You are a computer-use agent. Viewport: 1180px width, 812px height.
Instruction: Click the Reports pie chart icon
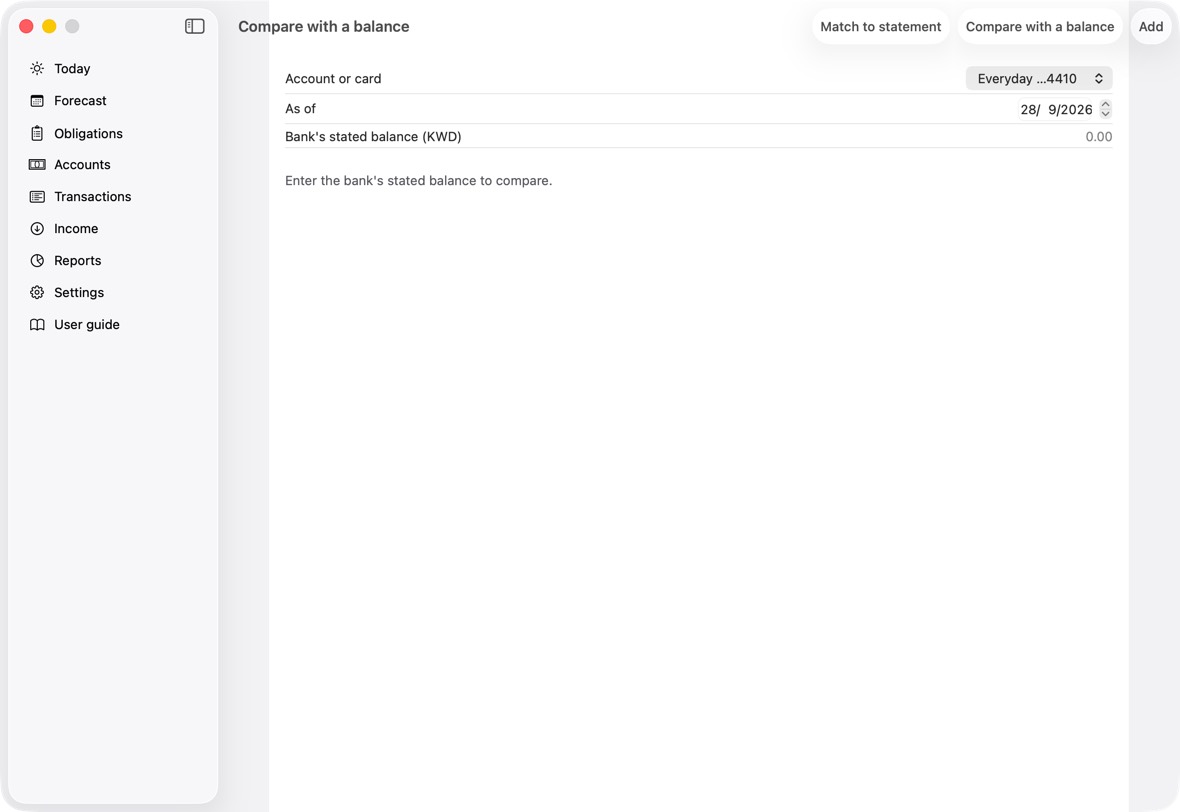pos(37,260)
